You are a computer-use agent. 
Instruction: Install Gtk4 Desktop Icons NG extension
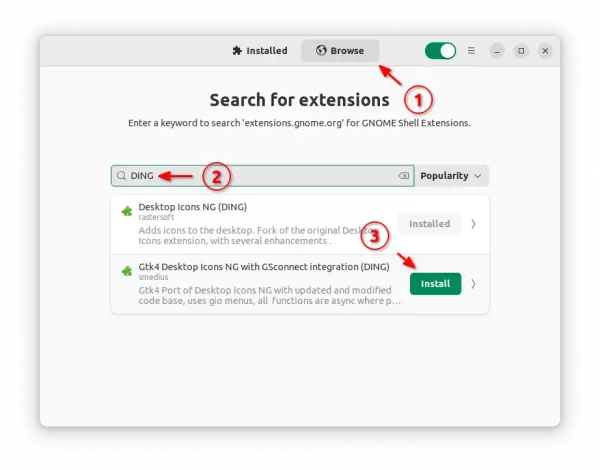click(435, 284)
